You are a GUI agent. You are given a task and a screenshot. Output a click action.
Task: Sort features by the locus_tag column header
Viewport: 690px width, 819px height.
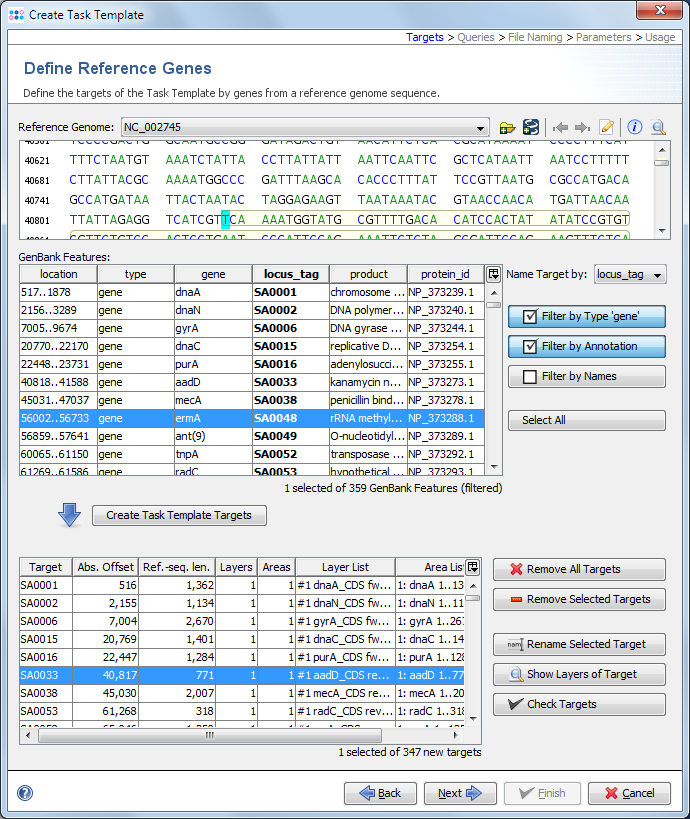point(290,274)
